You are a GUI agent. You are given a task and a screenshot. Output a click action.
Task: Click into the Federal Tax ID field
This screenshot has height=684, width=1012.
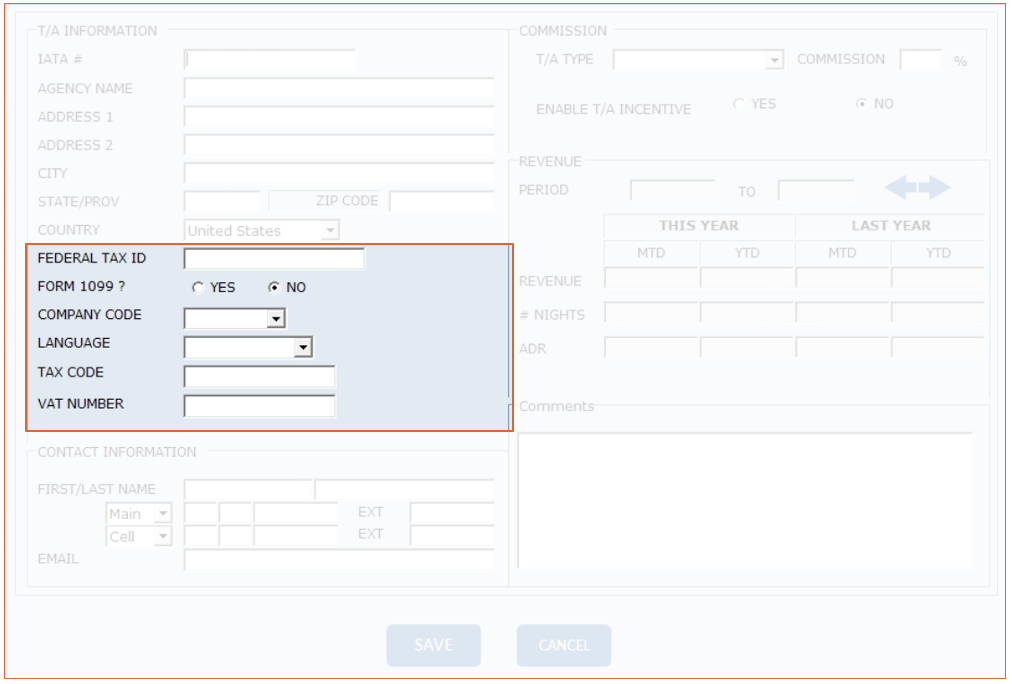tap(274, 260)
